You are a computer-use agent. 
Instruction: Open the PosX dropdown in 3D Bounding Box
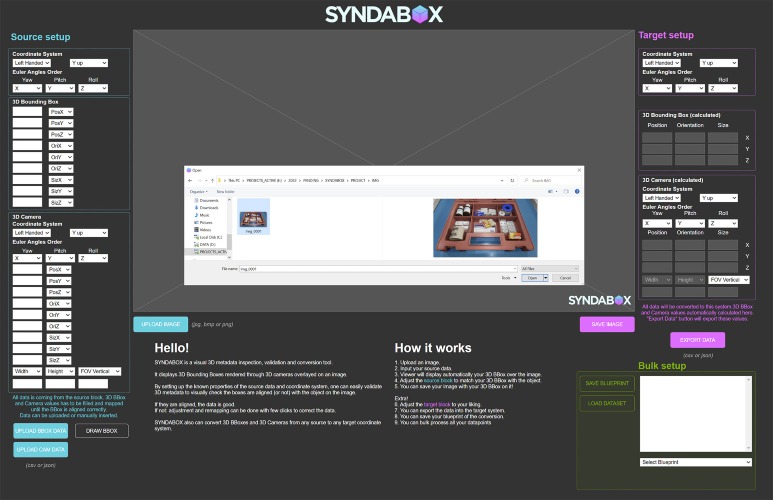(x=61, y=112)
